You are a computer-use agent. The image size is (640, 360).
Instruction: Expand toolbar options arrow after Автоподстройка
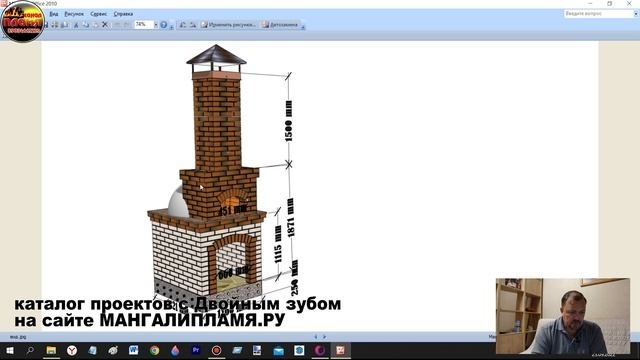click(303, 27)
